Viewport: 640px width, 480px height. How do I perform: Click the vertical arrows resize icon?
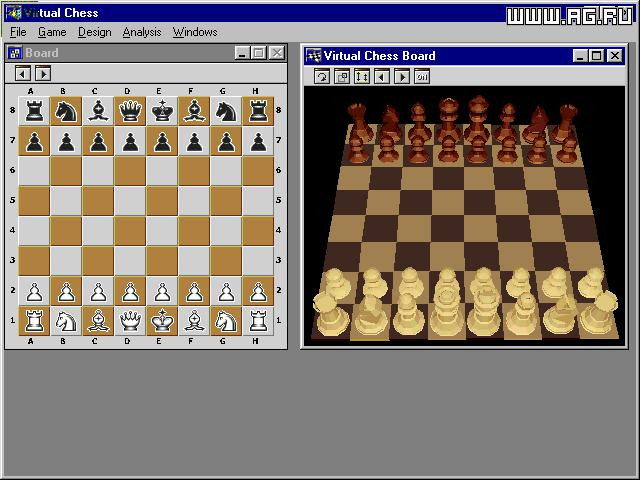(x=362, y=77)
